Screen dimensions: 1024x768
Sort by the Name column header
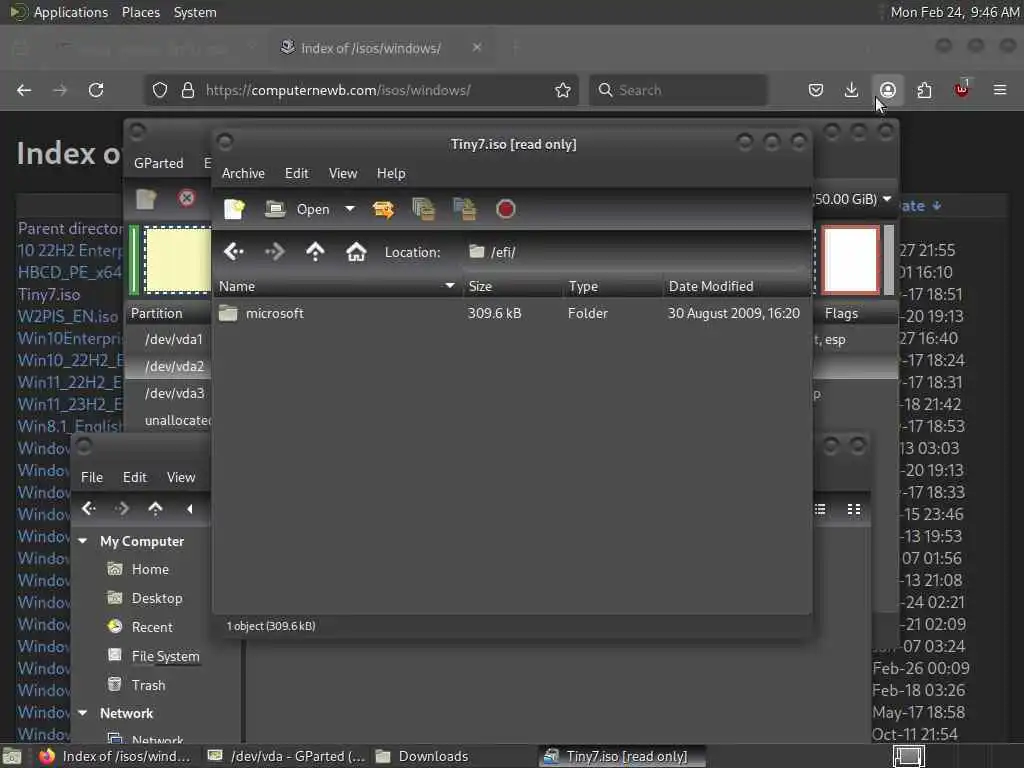pos(337,286)
